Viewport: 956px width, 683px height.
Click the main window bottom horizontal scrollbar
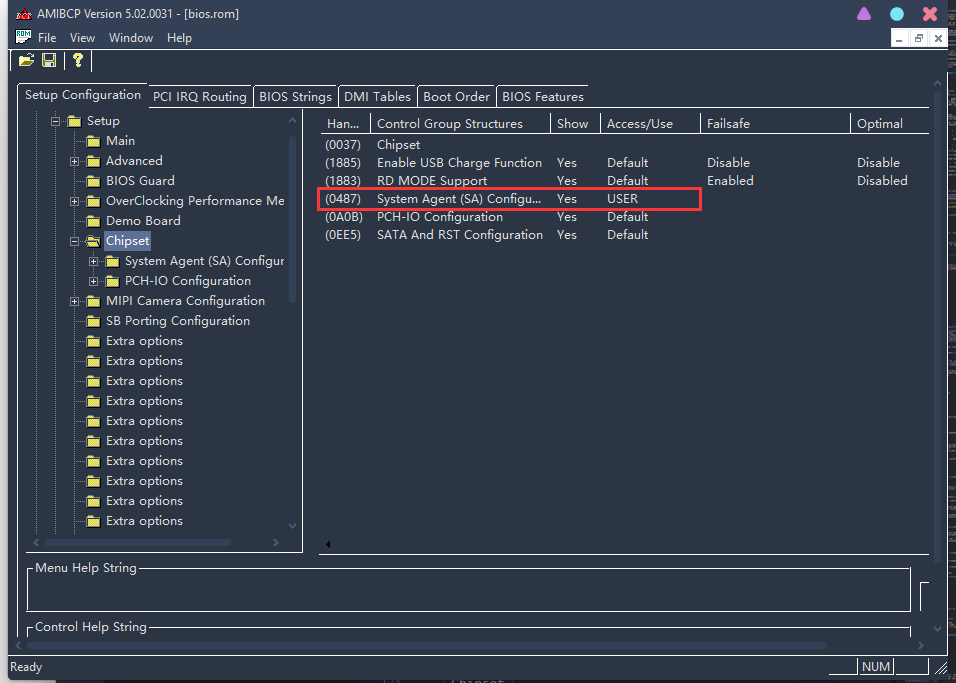click(x=427, y=645)
